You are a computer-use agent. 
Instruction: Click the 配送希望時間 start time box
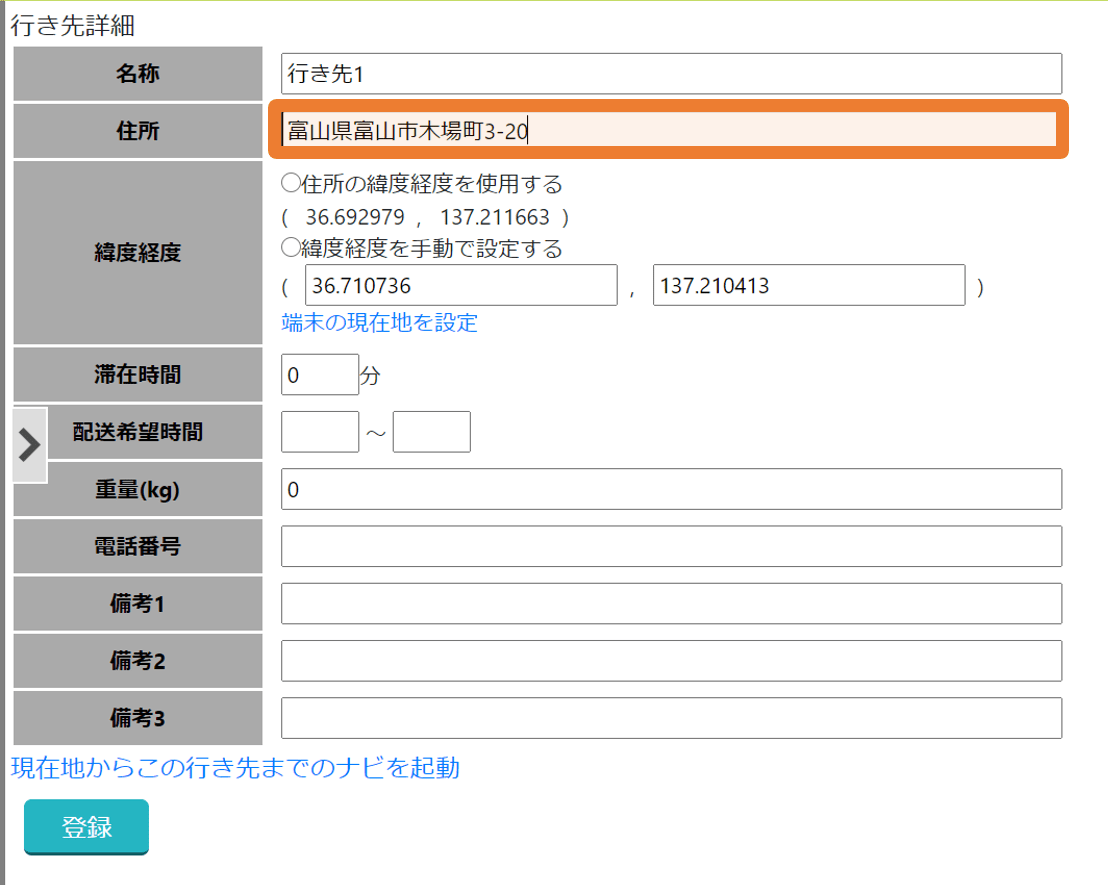pos(319,432)
